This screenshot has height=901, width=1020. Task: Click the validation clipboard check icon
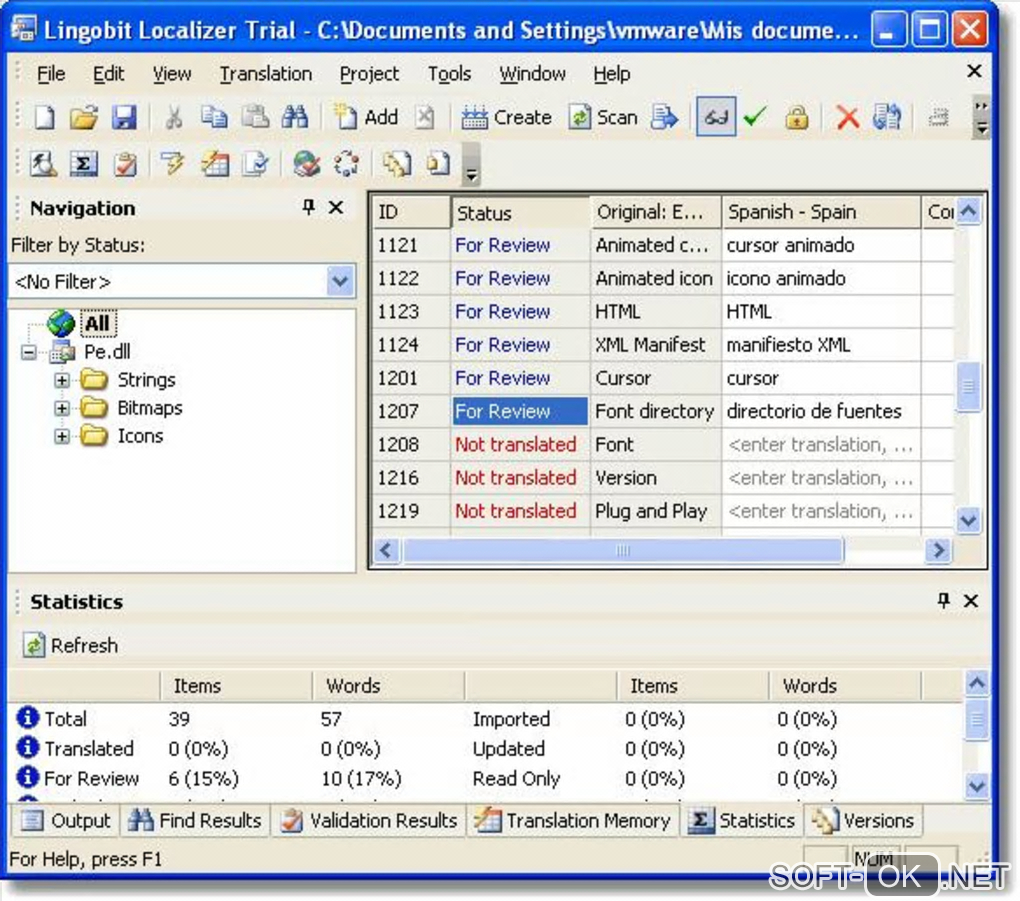(x=125, y=164)
